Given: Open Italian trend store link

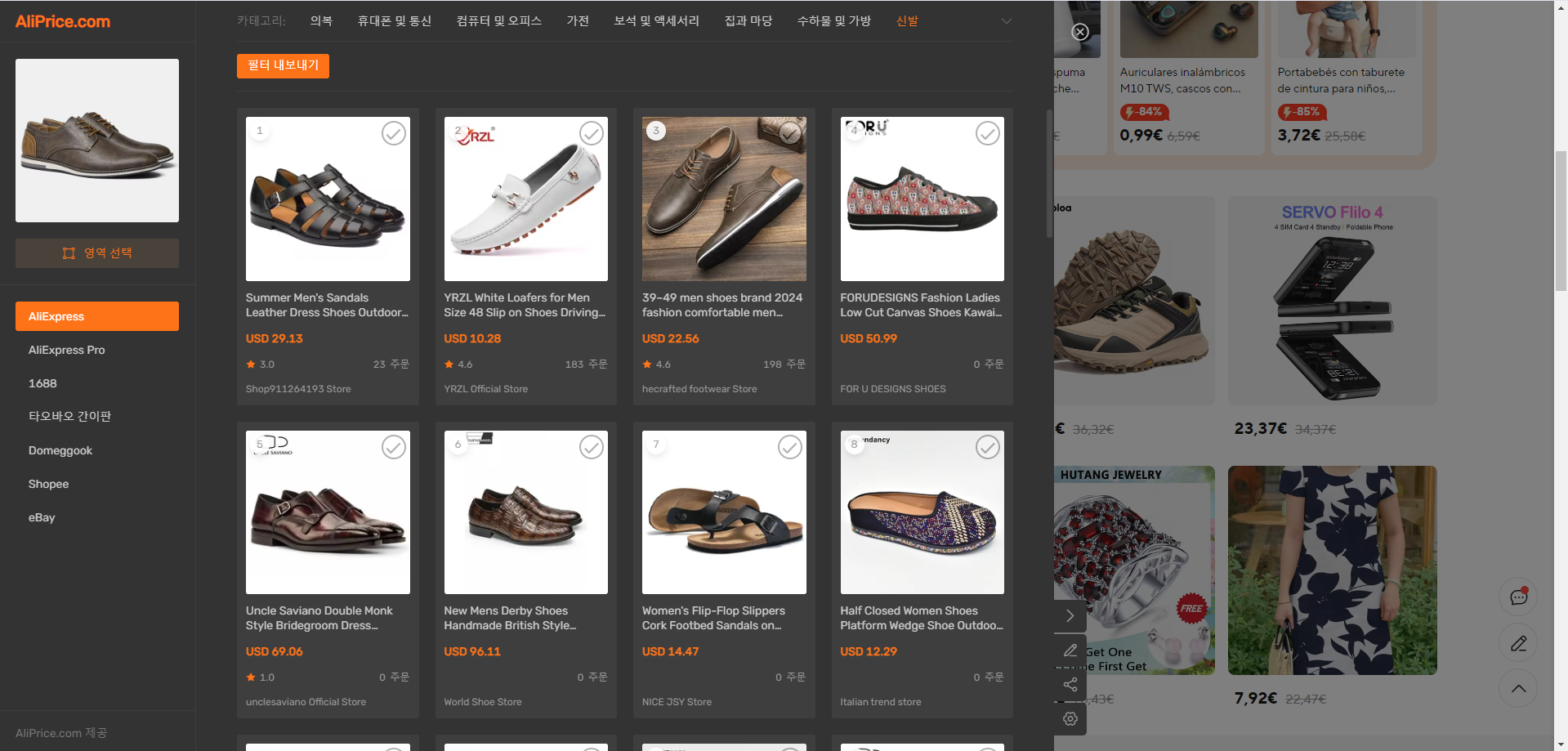Looking at the screenshot, I should pos(880,702).
